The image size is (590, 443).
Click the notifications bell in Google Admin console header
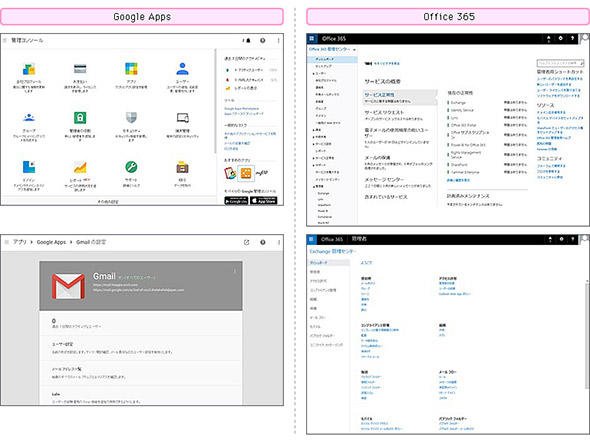[x=247, y=40]
